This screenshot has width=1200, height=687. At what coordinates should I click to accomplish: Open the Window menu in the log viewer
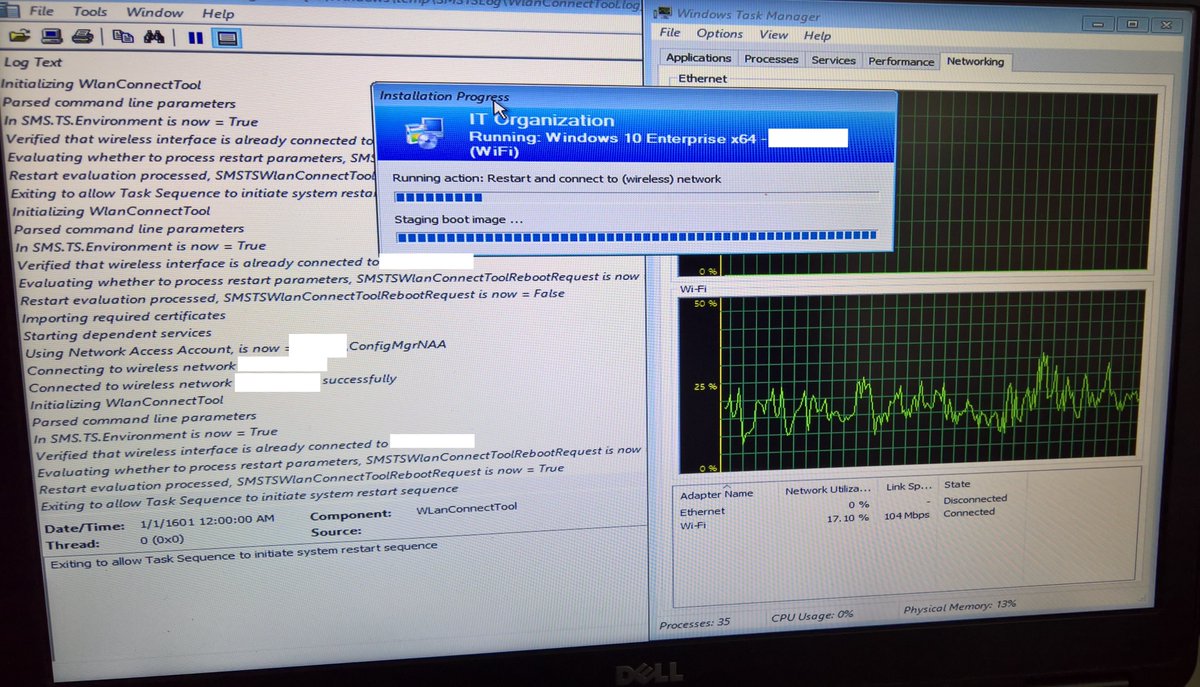(x=154, y=13)
